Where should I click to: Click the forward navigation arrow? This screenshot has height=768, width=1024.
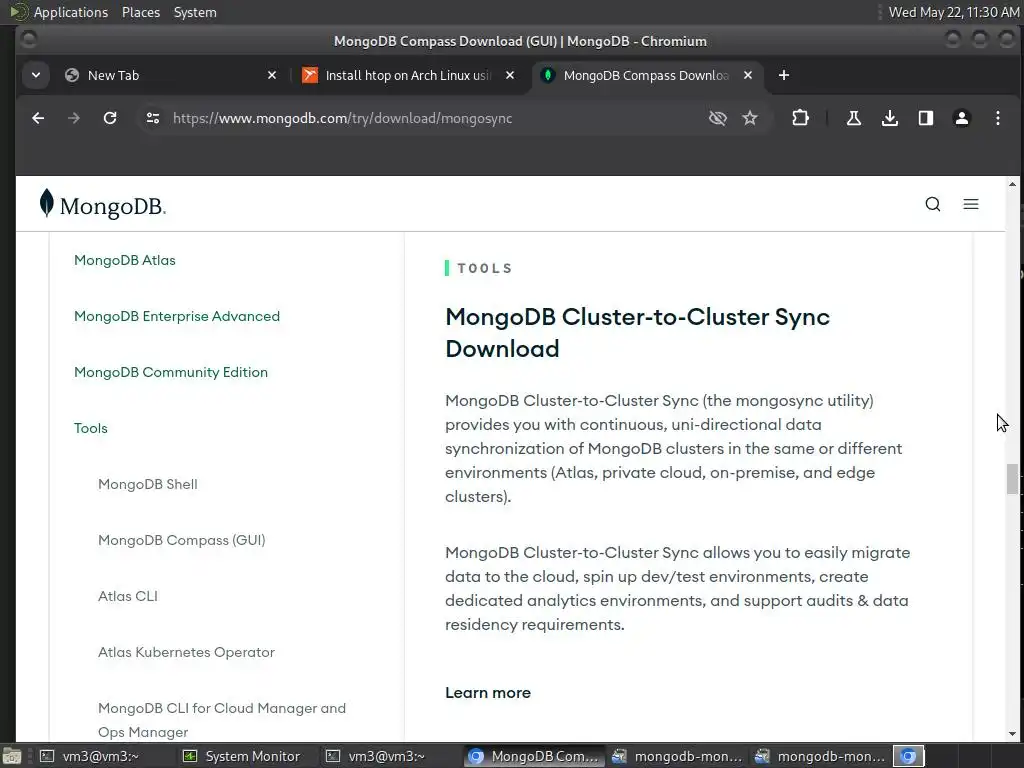point(74,118)
